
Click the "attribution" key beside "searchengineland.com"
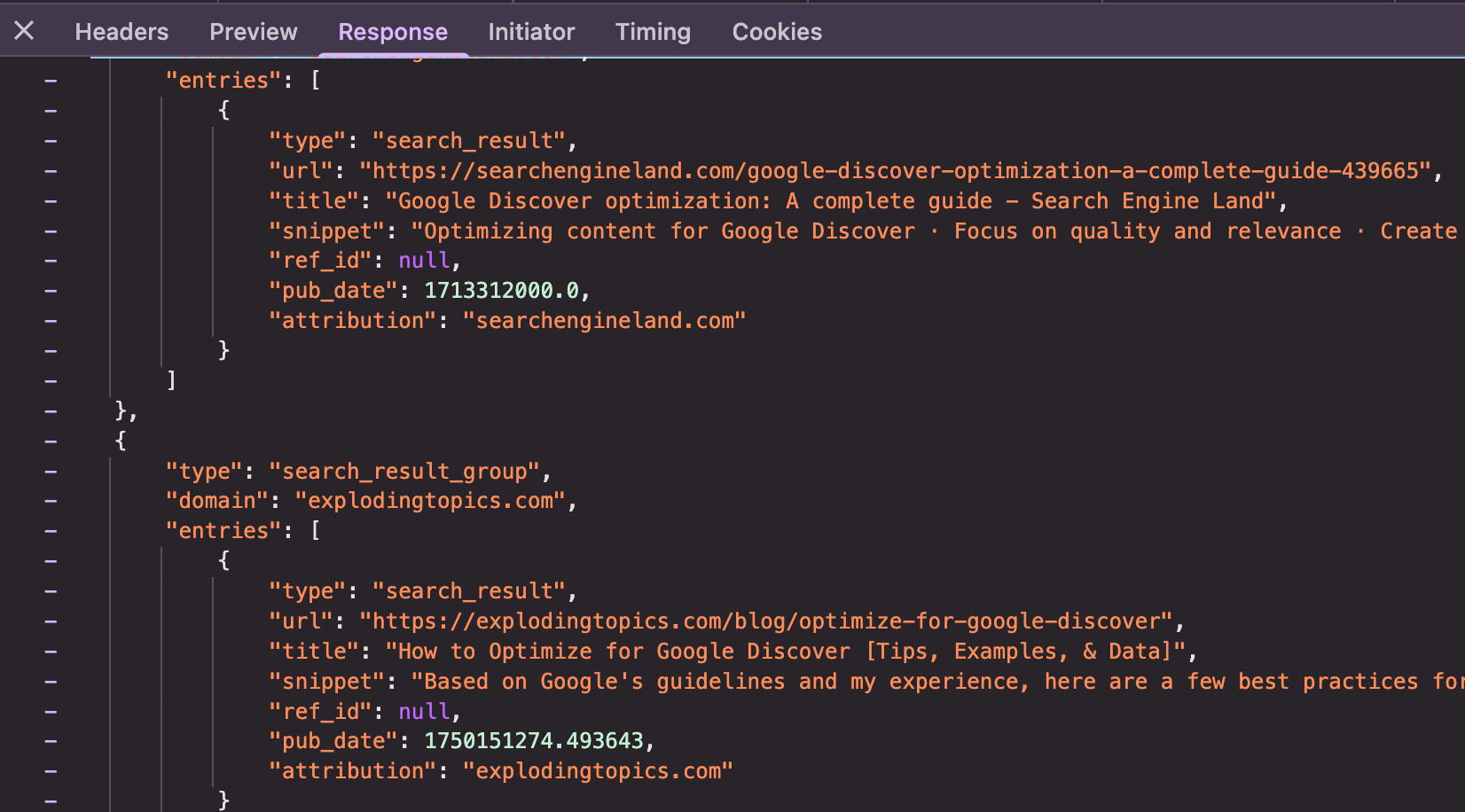pyautogui.click(x=353, y=321)
